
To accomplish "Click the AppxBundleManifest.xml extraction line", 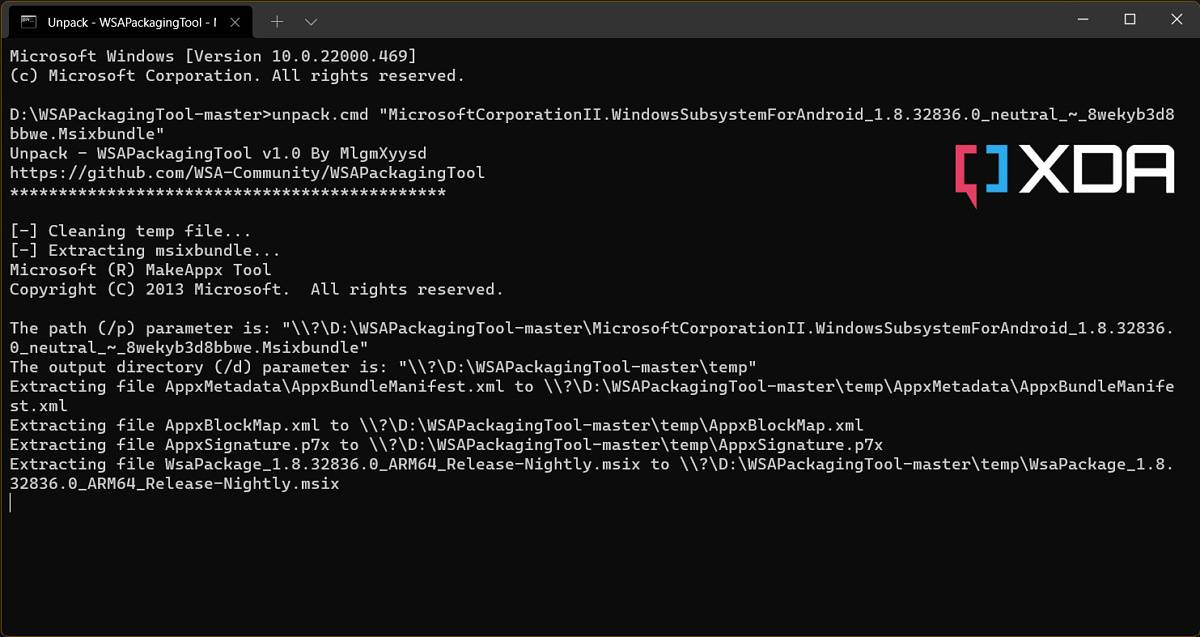I will coord(500,386).
